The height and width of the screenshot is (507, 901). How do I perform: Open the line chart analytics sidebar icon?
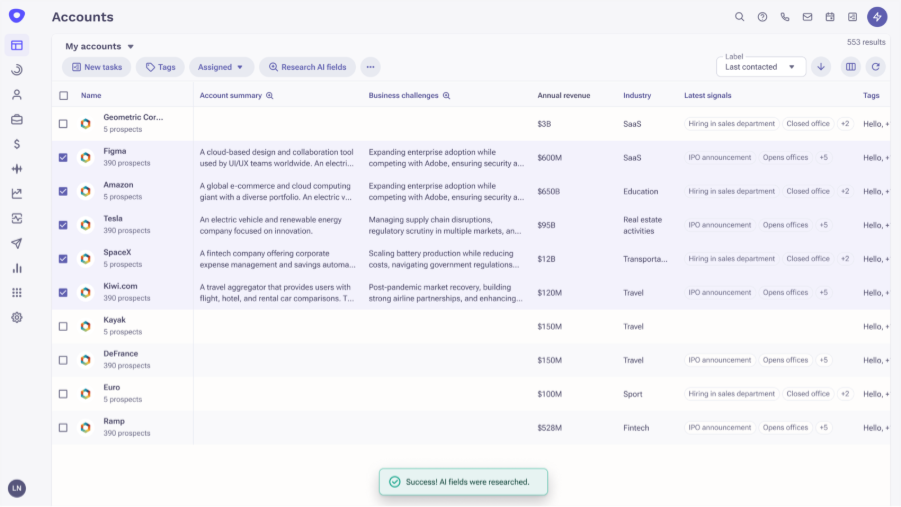click(x=17, y=194)
